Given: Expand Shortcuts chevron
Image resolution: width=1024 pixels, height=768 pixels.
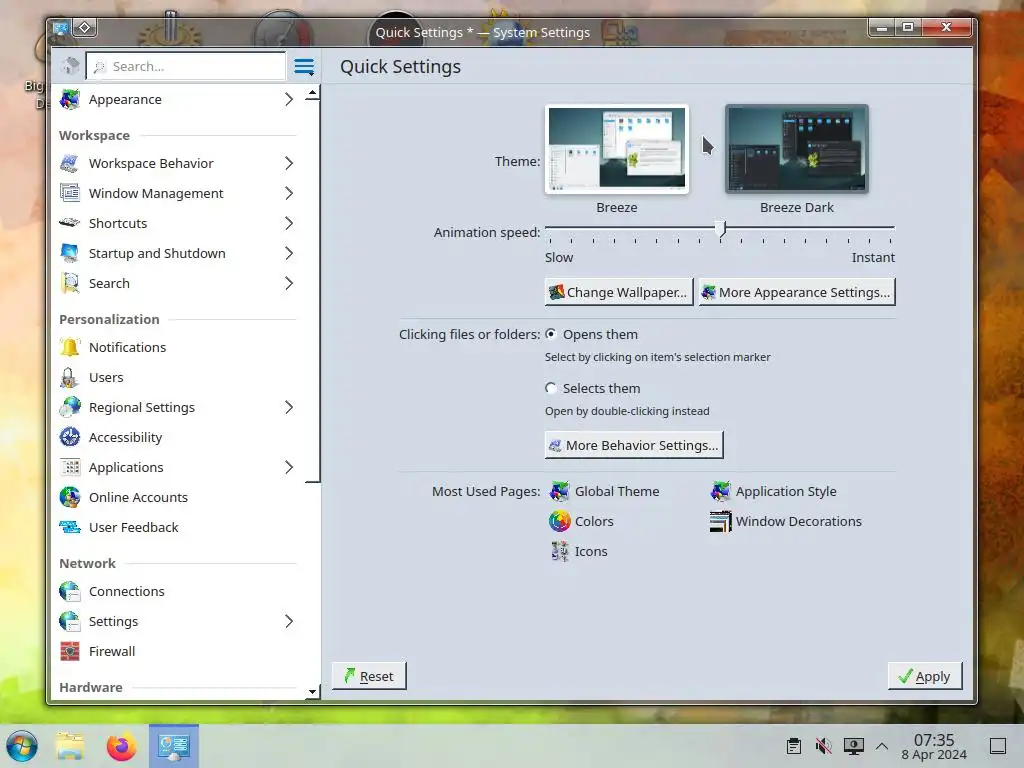Looking at the screenshot, I should 289,223.
